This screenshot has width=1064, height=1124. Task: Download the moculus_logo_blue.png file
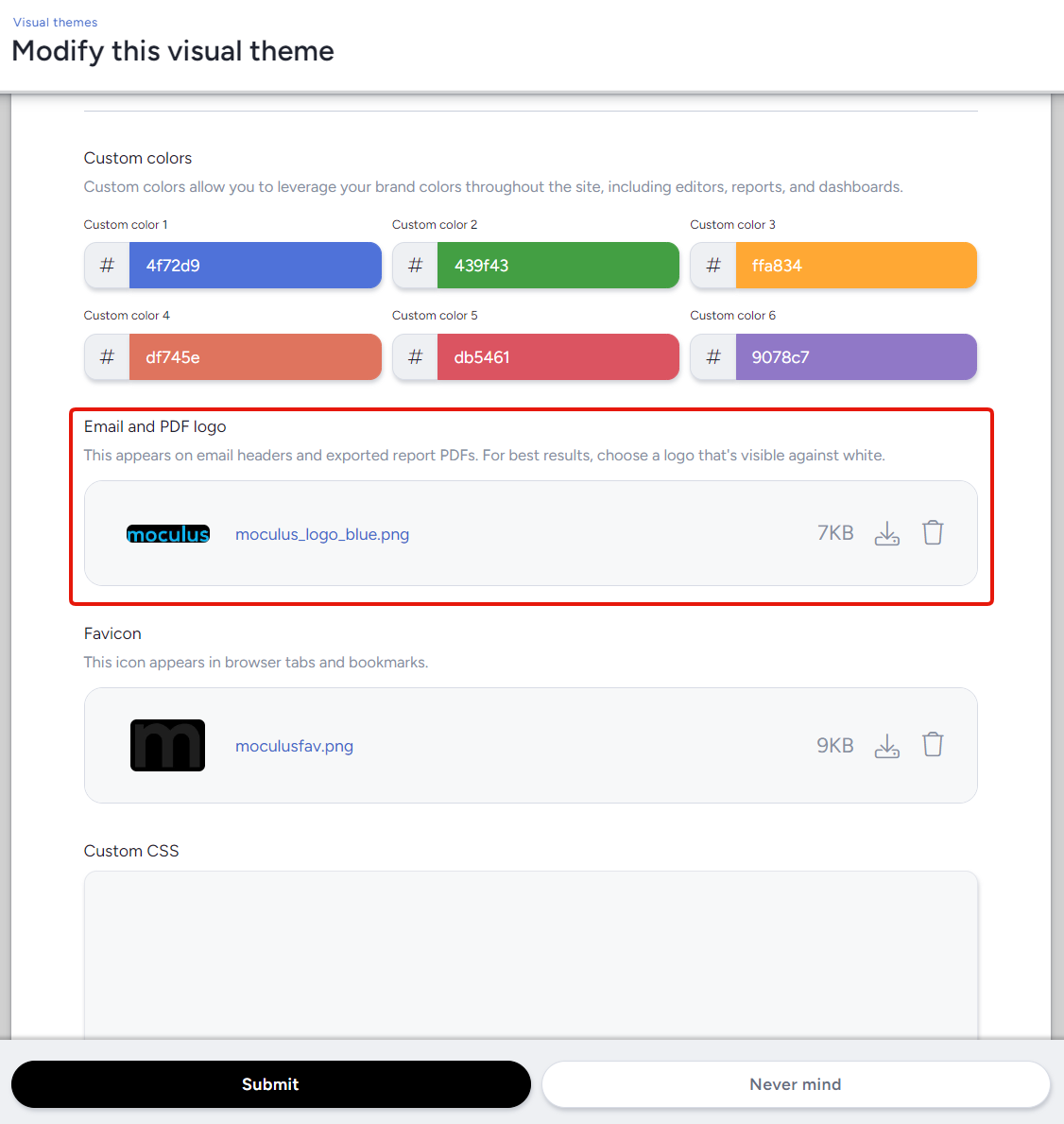pyautogui.click(x=886, y=534)
